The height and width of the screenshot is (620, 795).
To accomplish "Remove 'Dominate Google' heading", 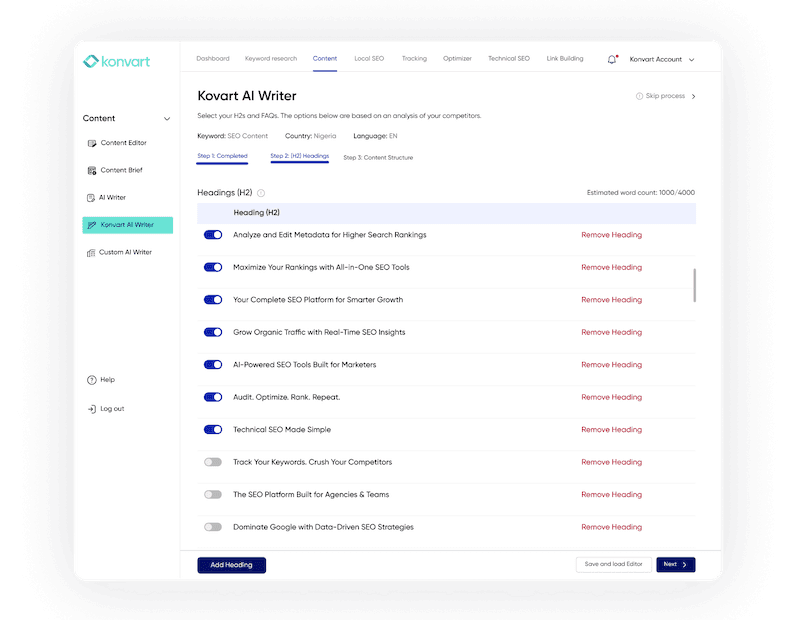I will (611, 527).
